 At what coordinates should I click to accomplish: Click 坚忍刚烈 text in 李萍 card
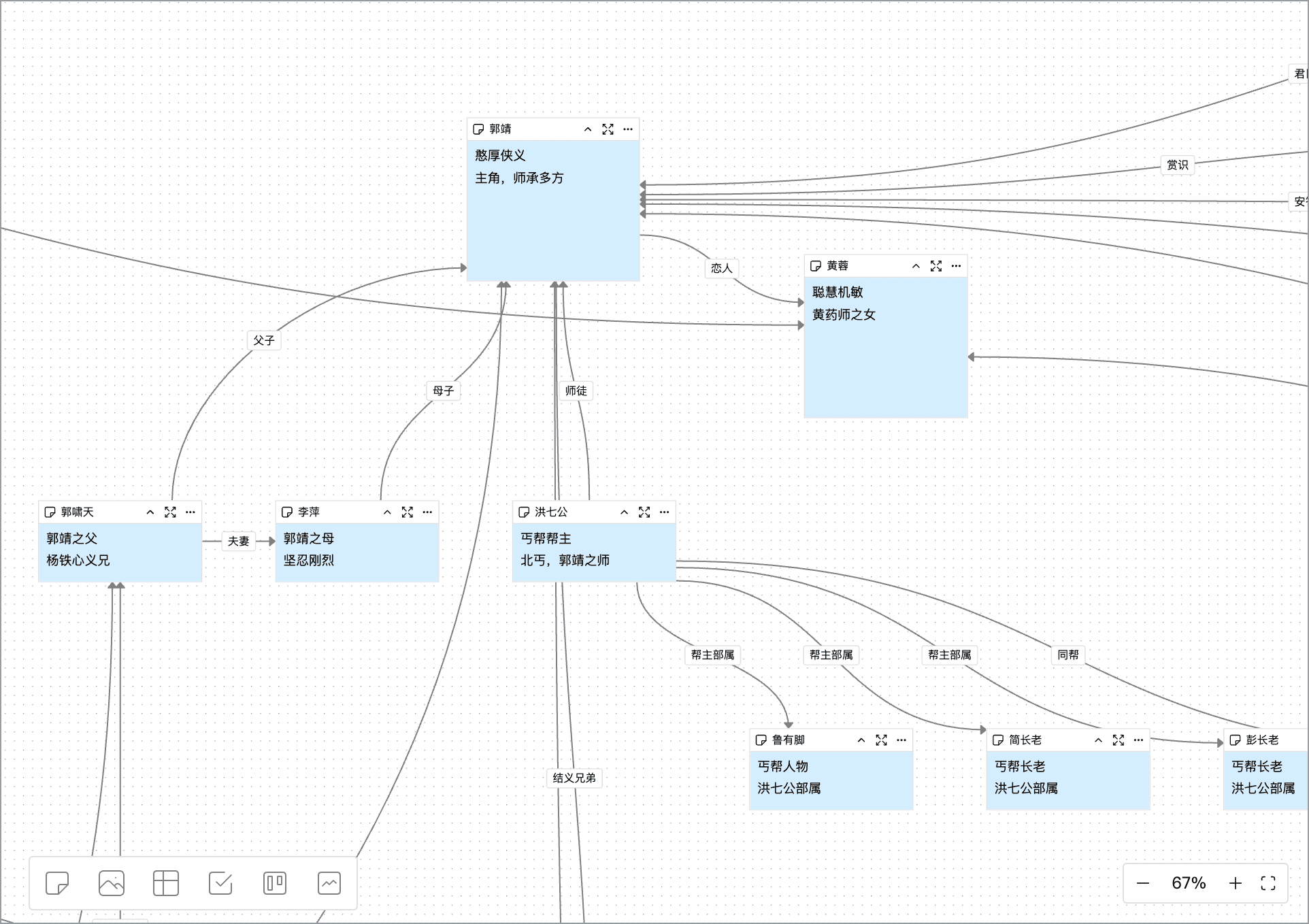(309, 561)
